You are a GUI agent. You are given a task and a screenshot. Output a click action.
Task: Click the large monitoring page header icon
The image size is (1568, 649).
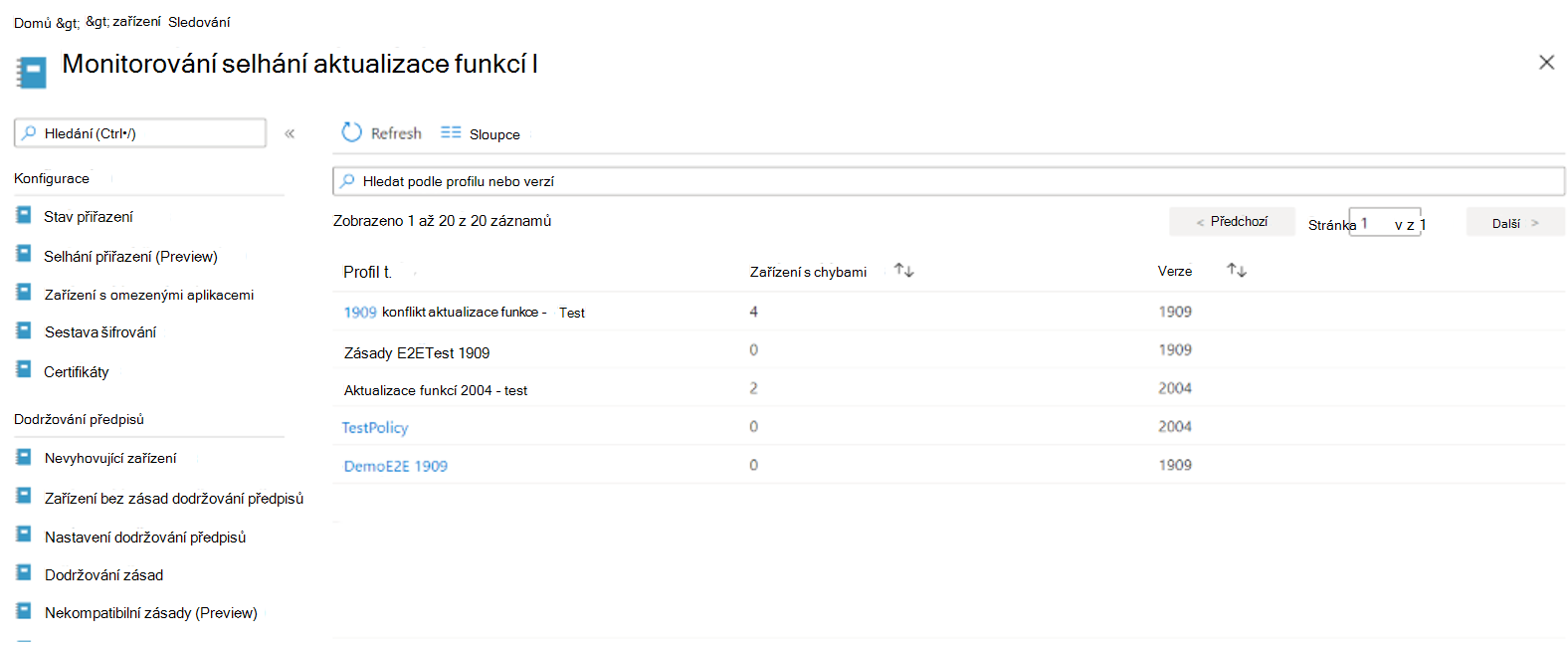32,72
